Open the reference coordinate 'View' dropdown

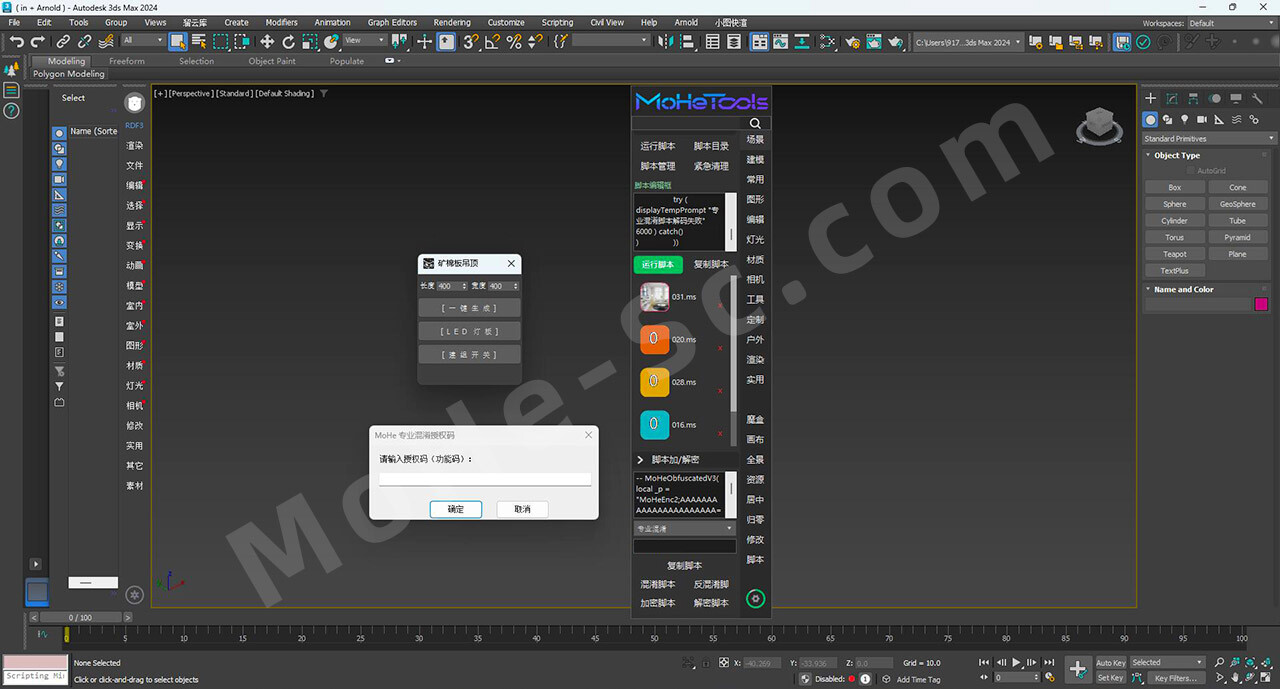pos(364,41)
